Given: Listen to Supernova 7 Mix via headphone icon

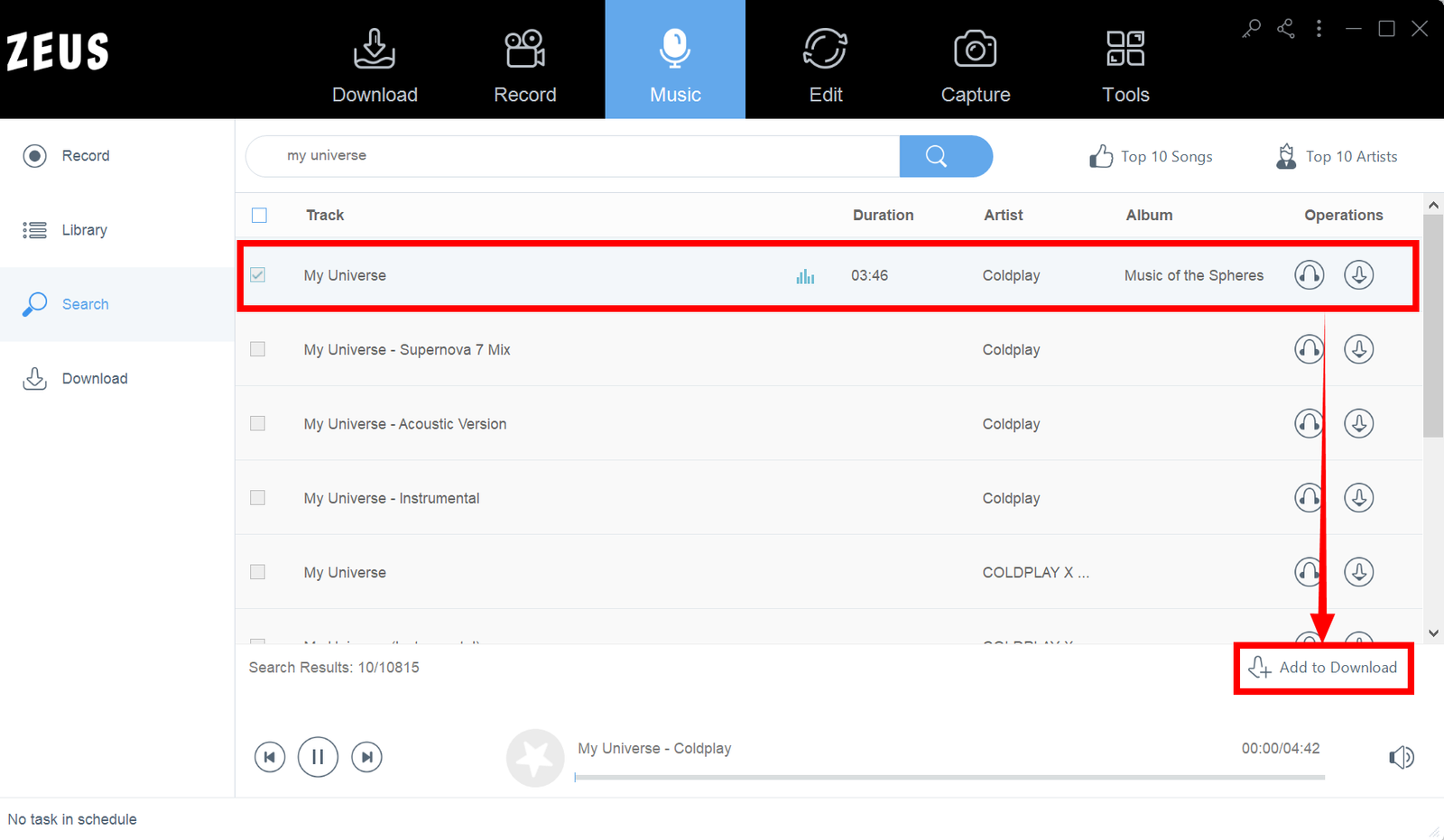Looking at the screenshot, I should [1309, 349].
